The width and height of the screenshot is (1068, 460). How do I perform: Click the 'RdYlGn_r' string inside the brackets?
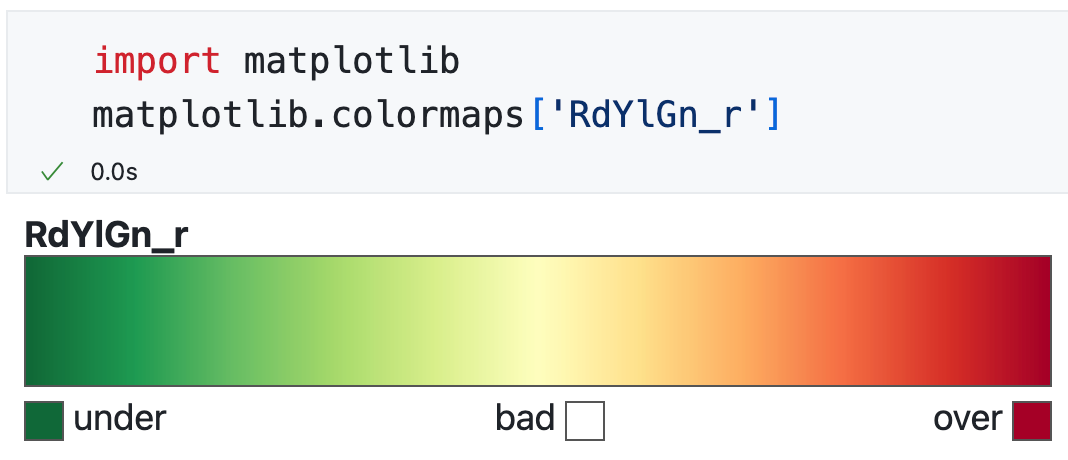[655, 116]
